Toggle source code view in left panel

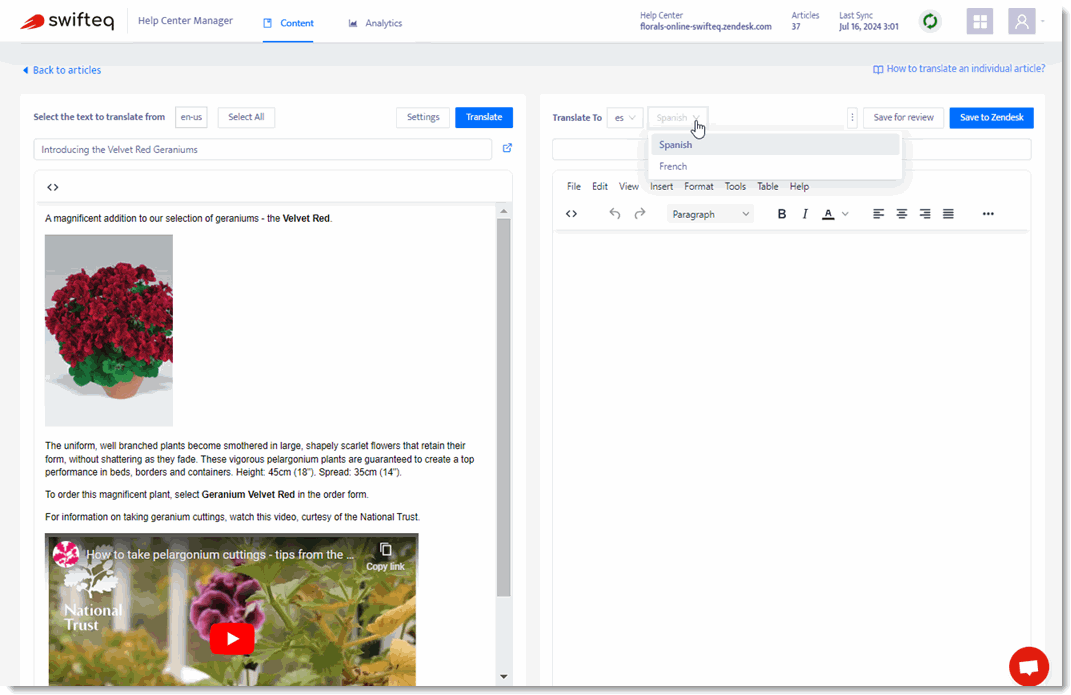53,187
